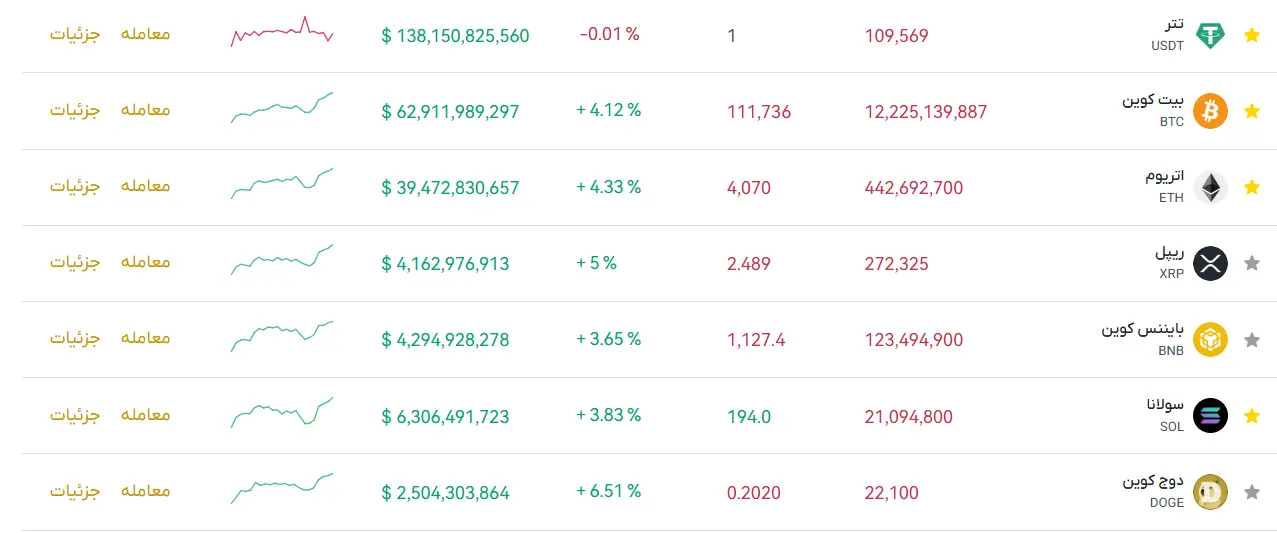
Task: Click the Bitcoin BTC coin icon
Action: pos(1211,111)
